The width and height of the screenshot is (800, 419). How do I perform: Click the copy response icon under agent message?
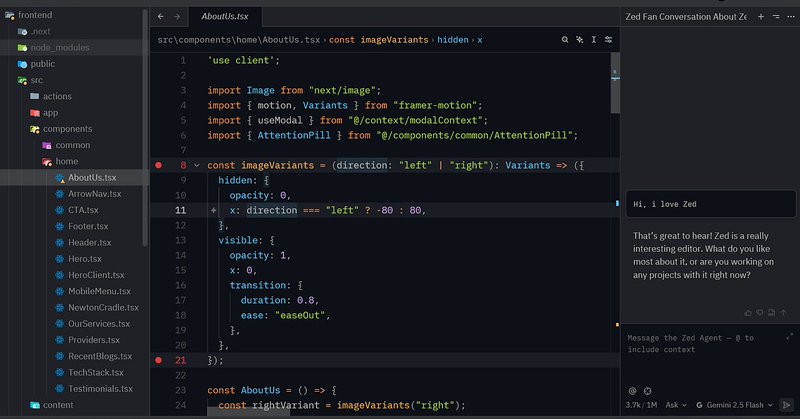click(771, 312)
